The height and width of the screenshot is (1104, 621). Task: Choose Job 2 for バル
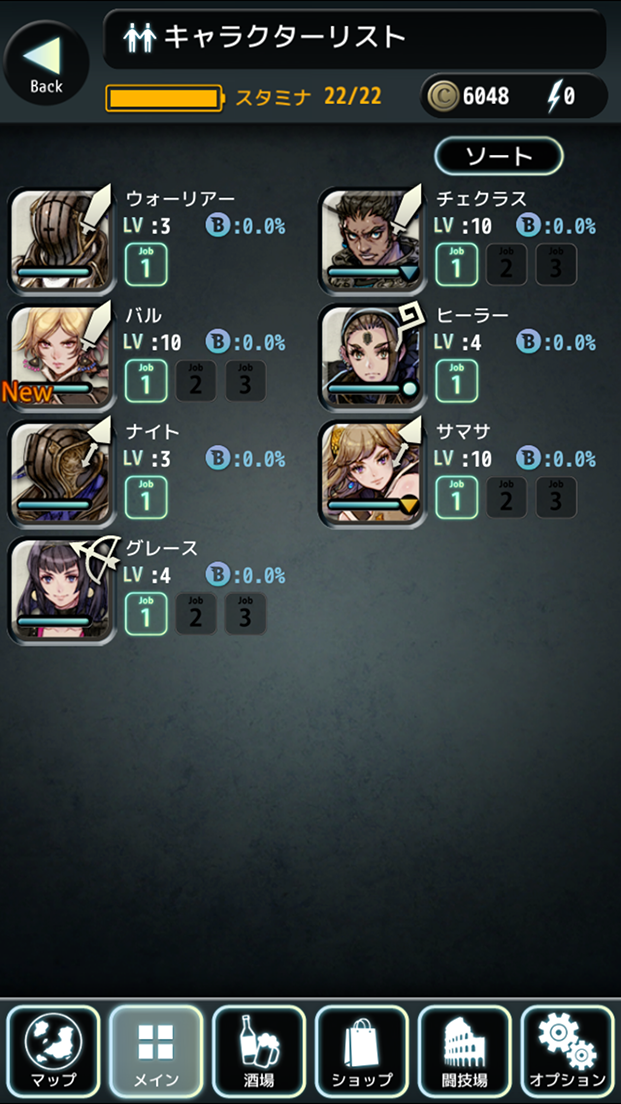point(196,381)
